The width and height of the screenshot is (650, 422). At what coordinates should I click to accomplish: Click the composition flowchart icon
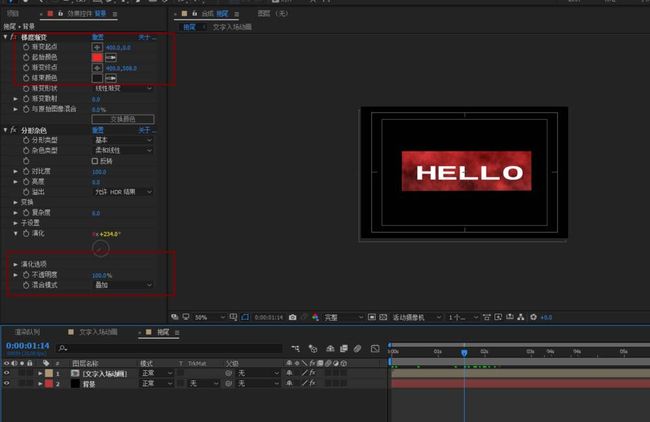click(x=521, y=317)
